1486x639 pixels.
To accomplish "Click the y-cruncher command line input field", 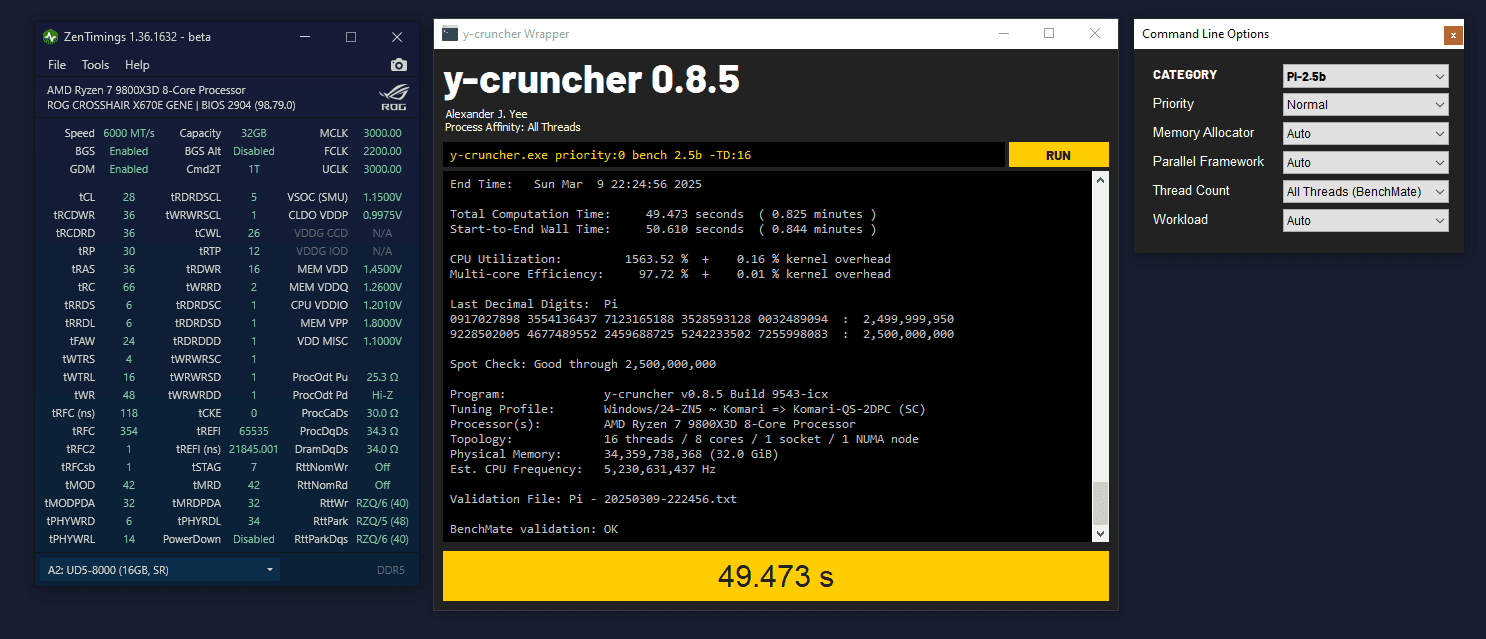I will click(724, 155).
